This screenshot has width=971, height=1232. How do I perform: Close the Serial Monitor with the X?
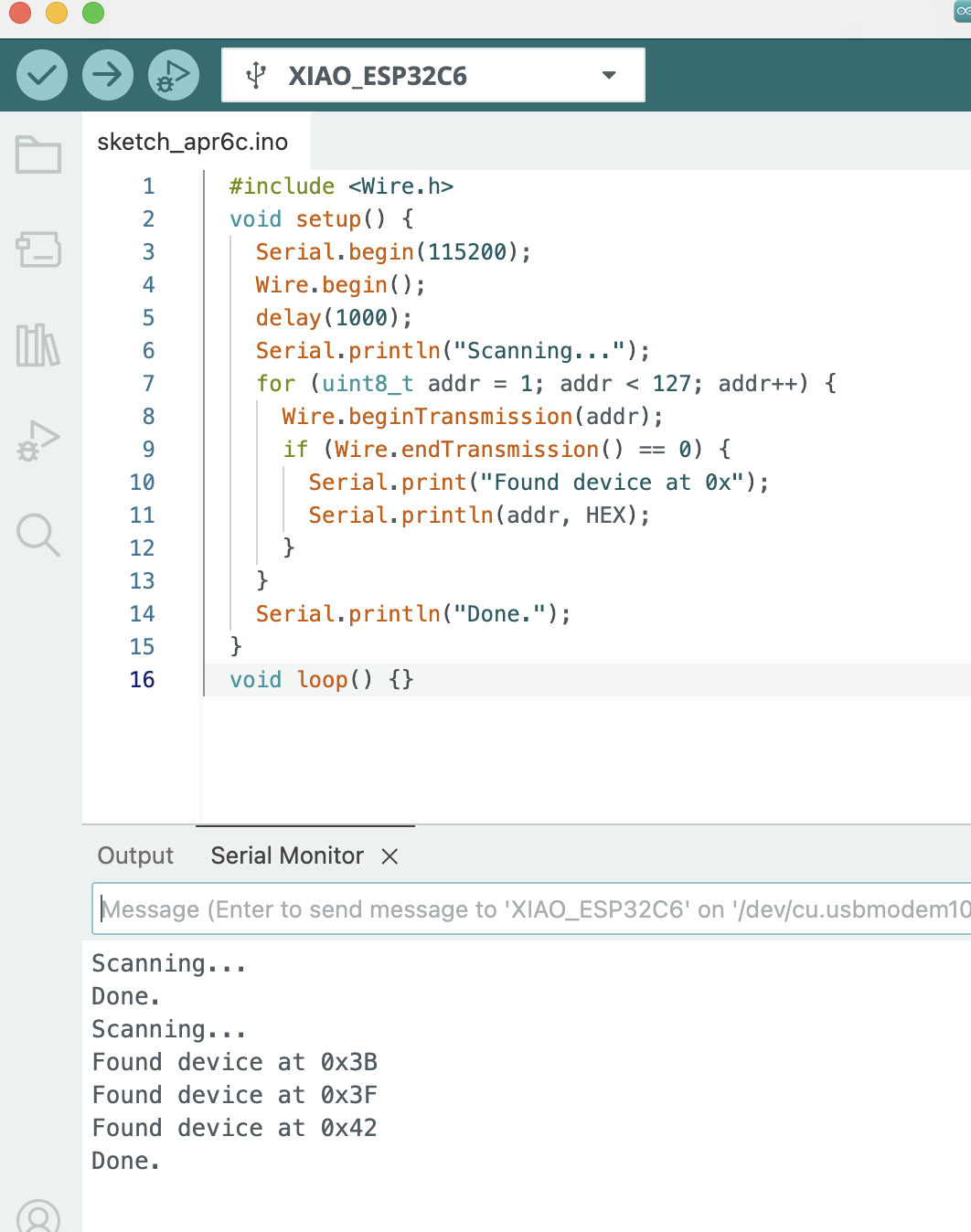point(390,856)
